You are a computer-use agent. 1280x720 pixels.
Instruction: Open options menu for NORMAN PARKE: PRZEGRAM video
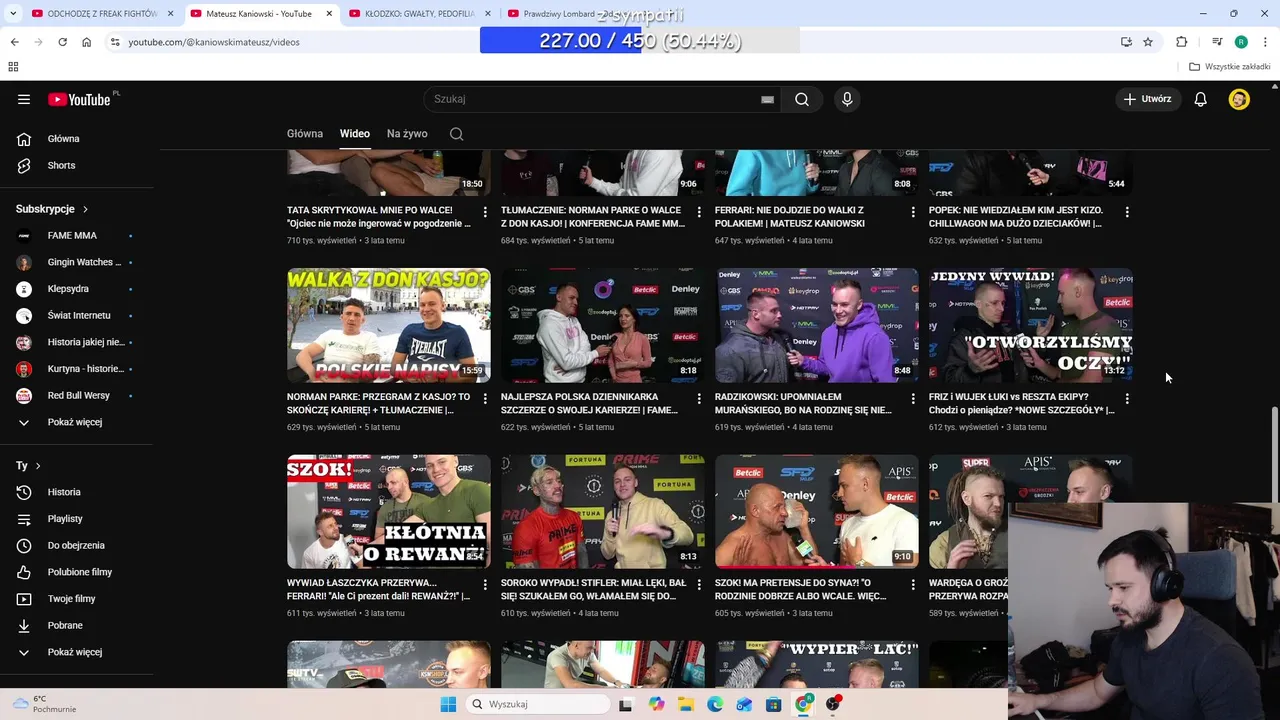click(x=485, y=398)
